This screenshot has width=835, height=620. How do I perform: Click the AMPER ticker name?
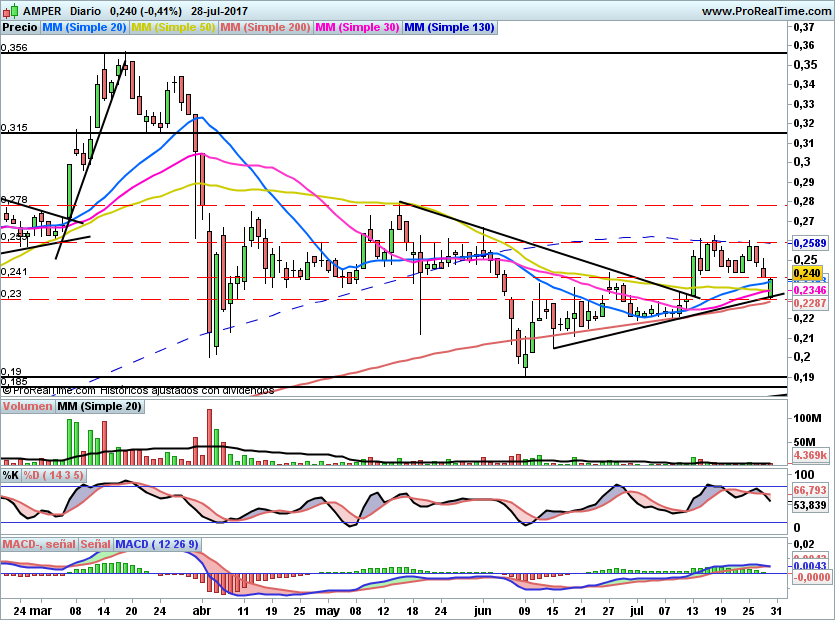tap(42, 11)
